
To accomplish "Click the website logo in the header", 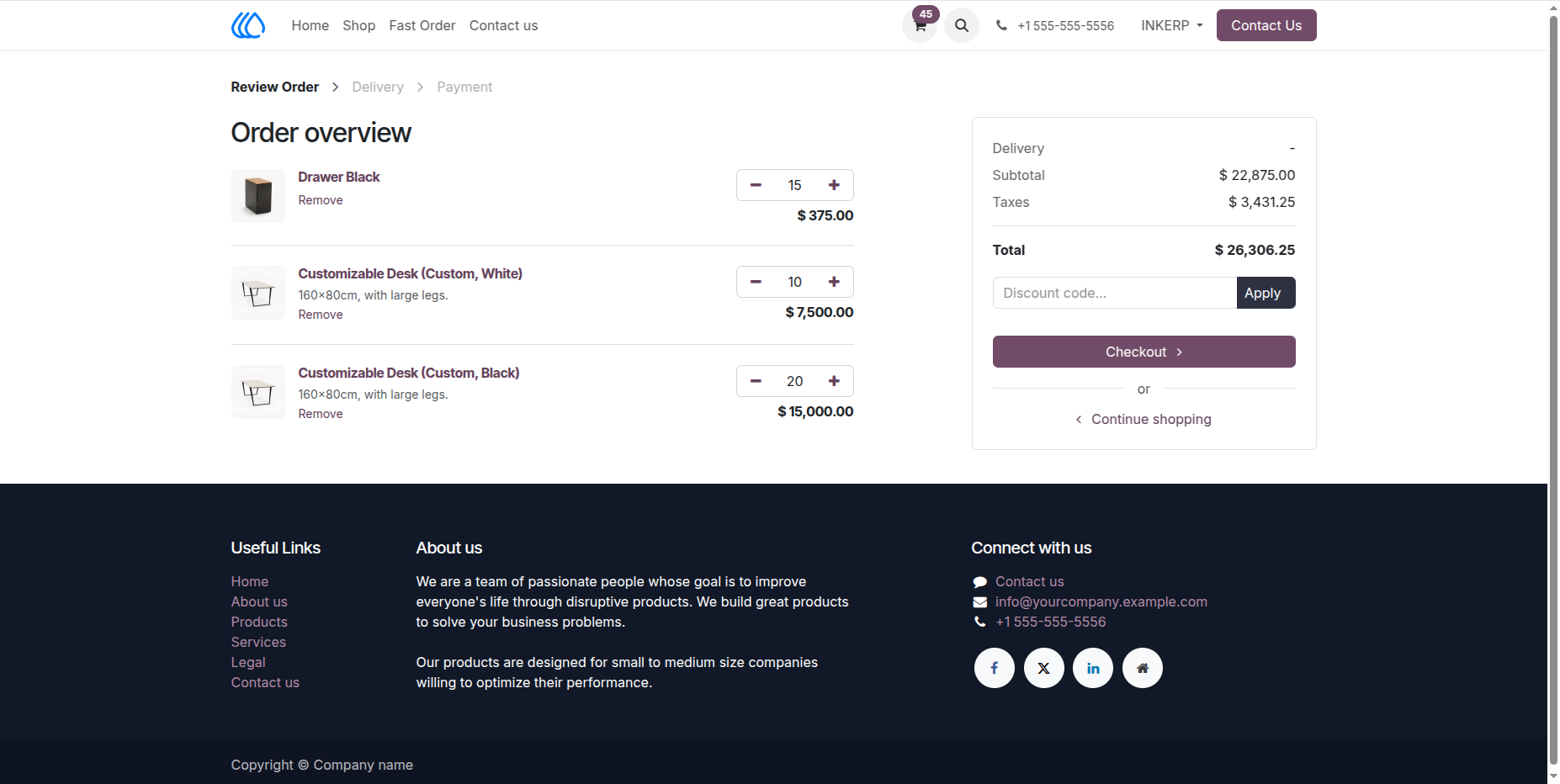I will pos(248,25).
